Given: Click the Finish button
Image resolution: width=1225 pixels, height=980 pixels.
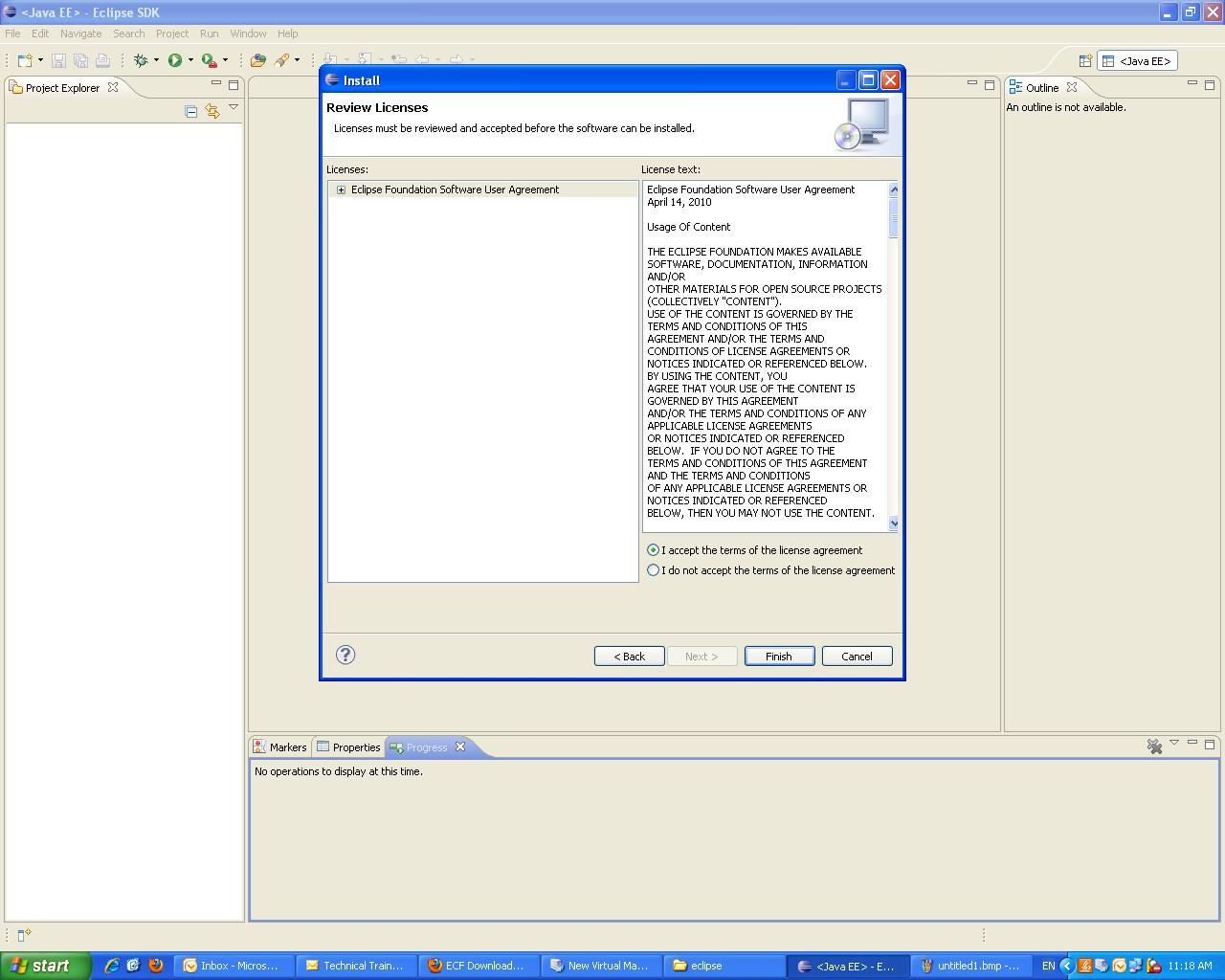Looking at the screenshot, I should (x=779, y=657).
